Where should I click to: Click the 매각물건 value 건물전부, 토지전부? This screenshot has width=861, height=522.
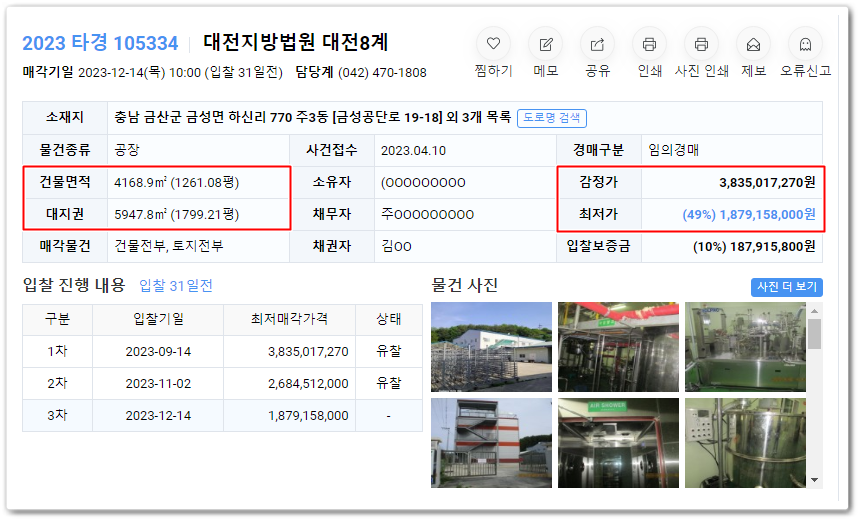(x=169, y=246)
